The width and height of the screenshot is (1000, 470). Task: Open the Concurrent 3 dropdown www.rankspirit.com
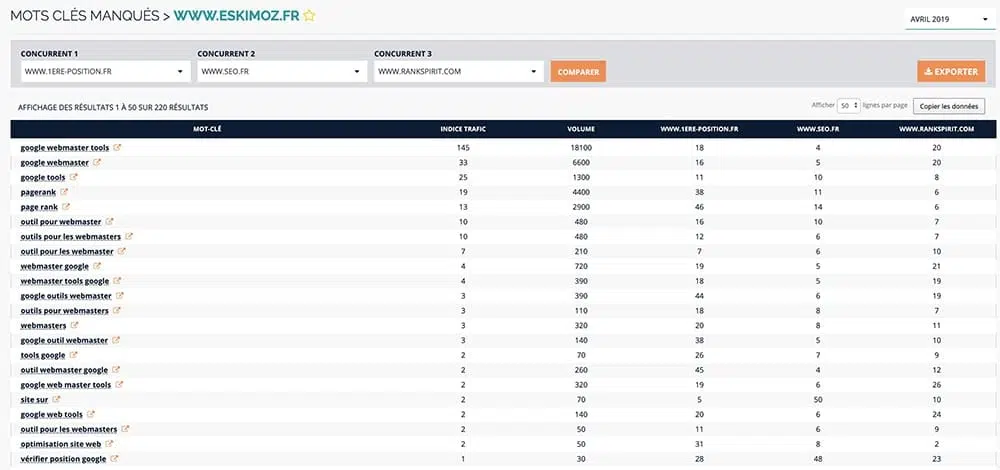459,71
